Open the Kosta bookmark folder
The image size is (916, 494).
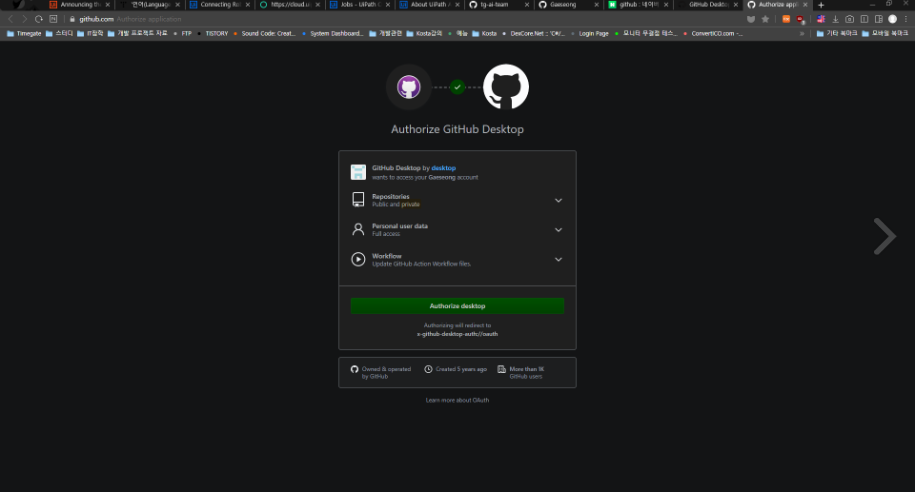click(x=484, y=33)
